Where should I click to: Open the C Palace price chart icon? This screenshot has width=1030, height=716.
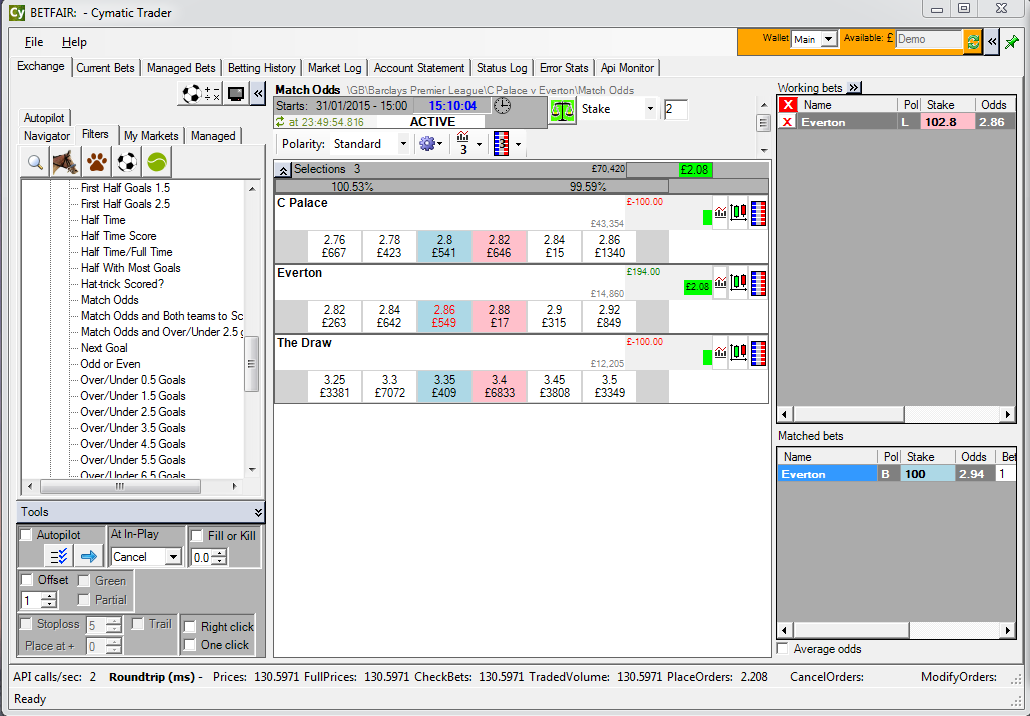pyautogui.click(x=721, y=213)
